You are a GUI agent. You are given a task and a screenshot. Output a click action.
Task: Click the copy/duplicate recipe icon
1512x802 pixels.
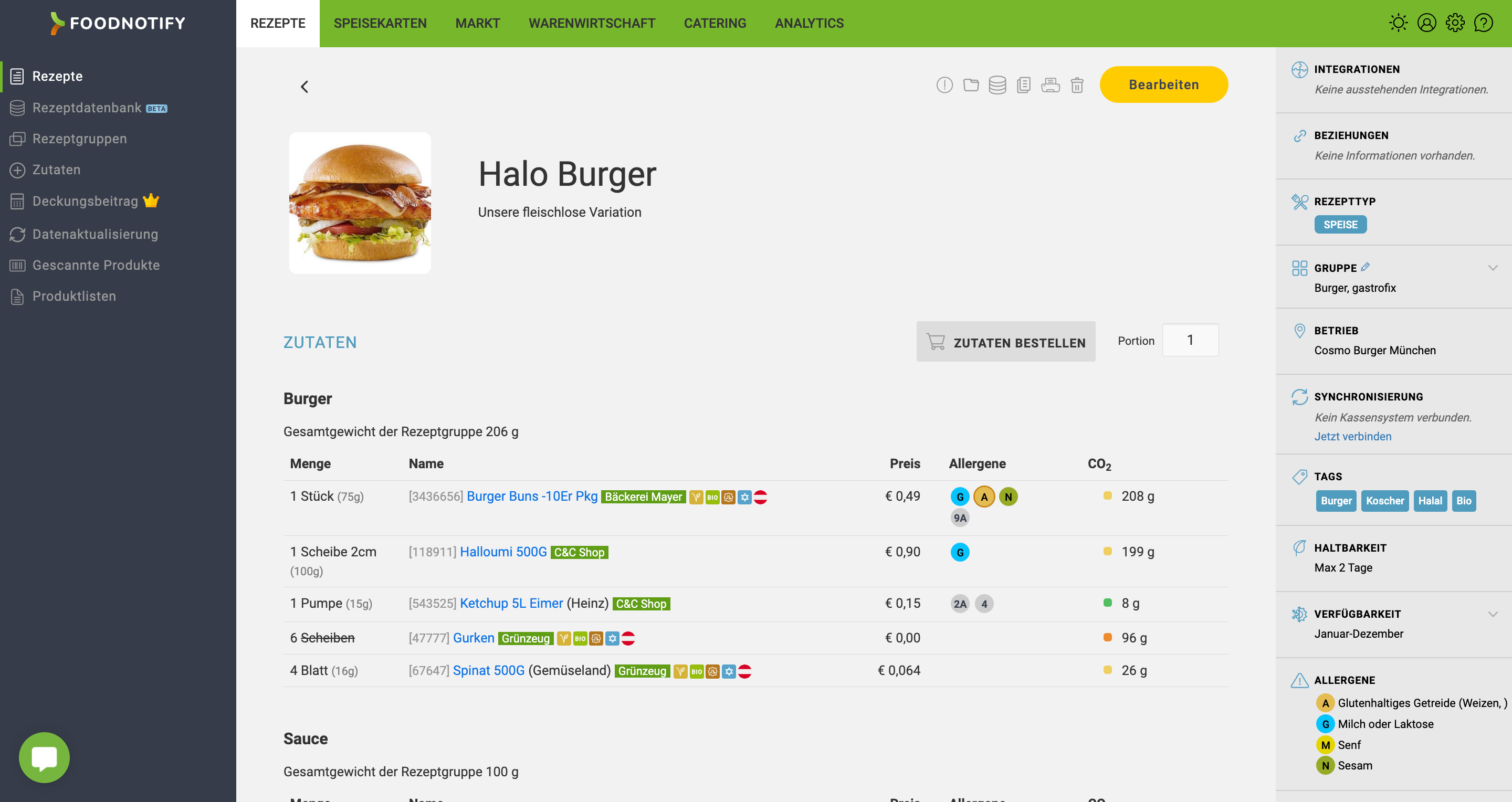pos(1023,84)
